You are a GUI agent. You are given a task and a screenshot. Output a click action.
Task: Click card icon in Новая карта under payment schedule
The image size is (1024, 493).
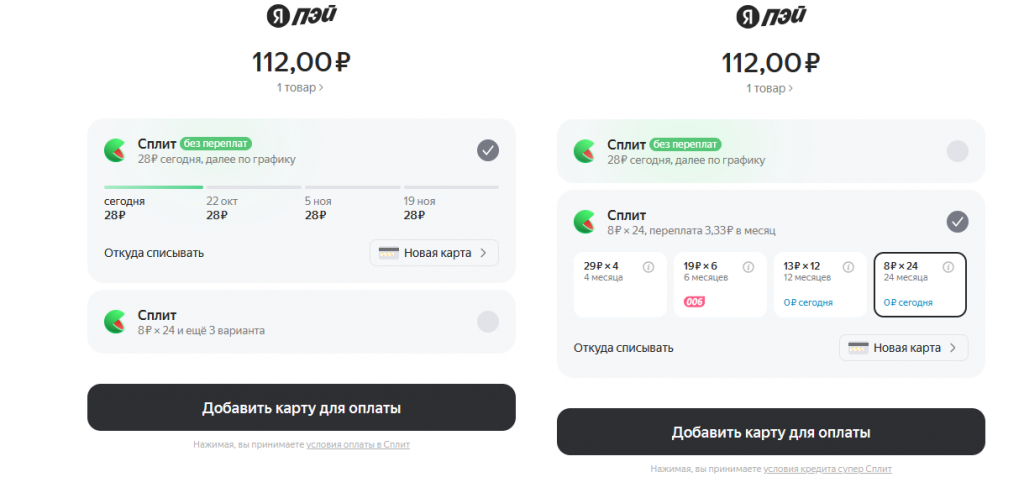389,253
